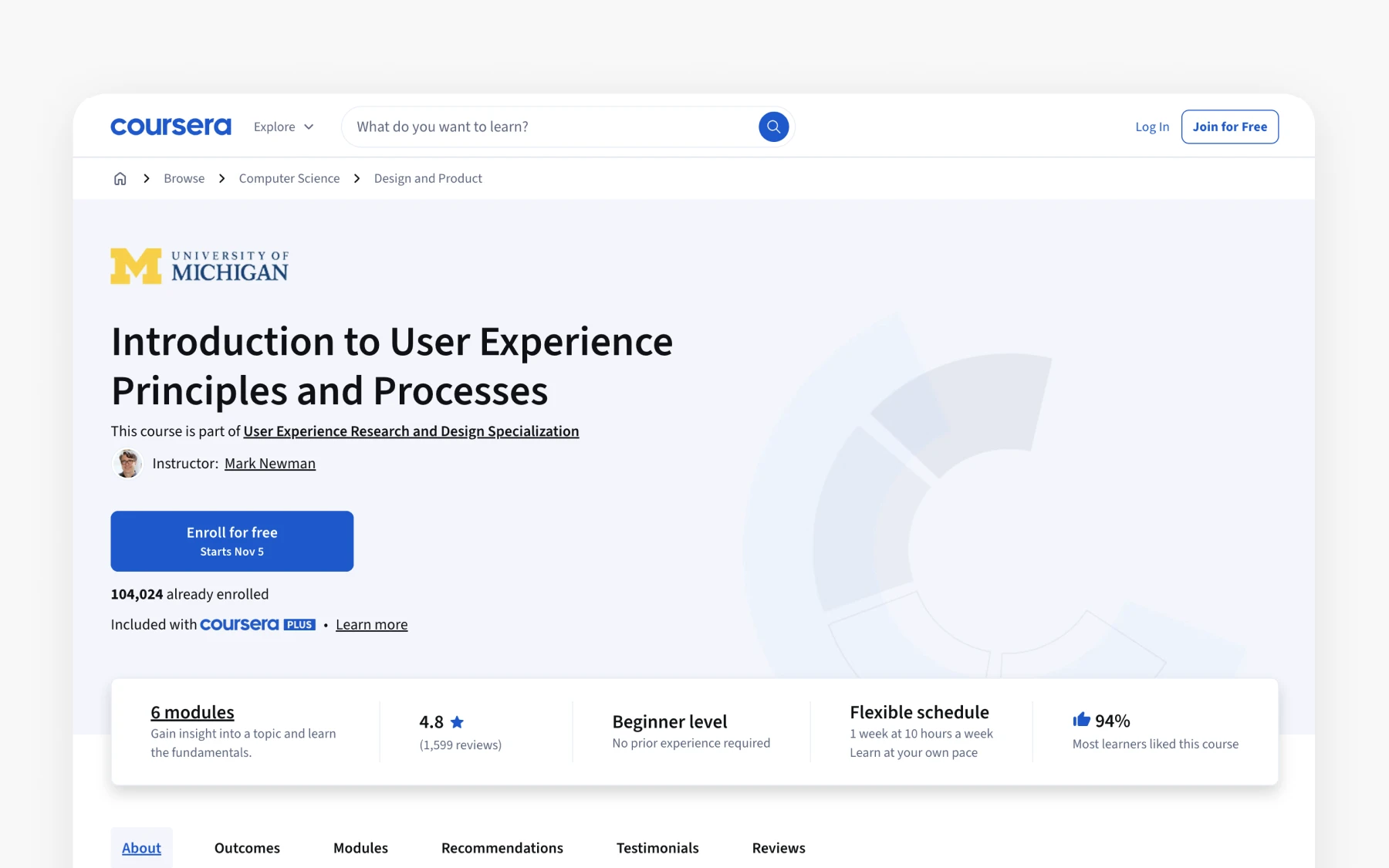Click the Coursera Plus badge logo
This screenshot has height=868, width=1389.
click(x=258, y=624)
